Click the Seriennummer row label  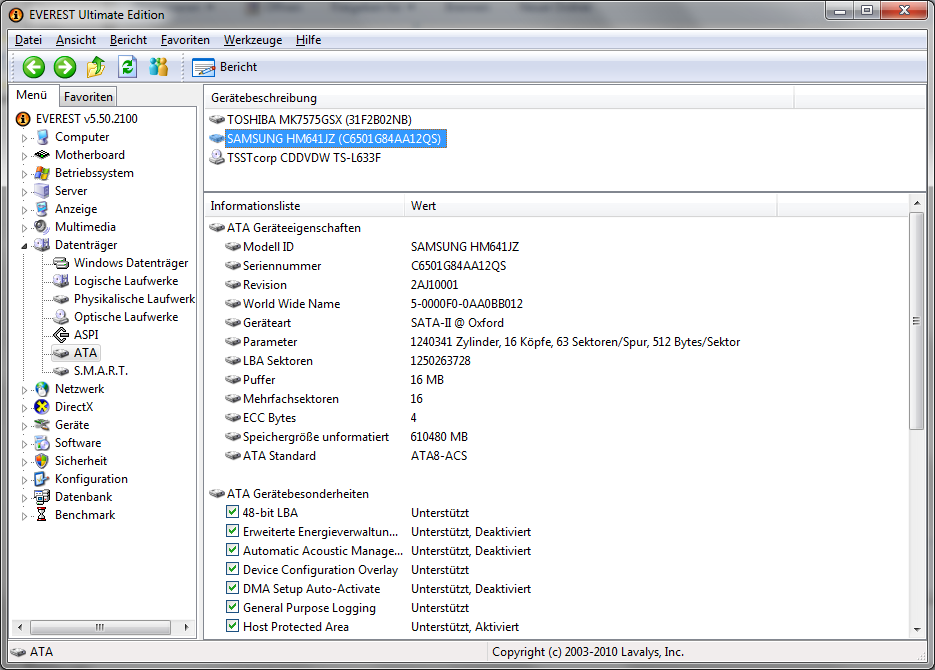coord(282,266)
